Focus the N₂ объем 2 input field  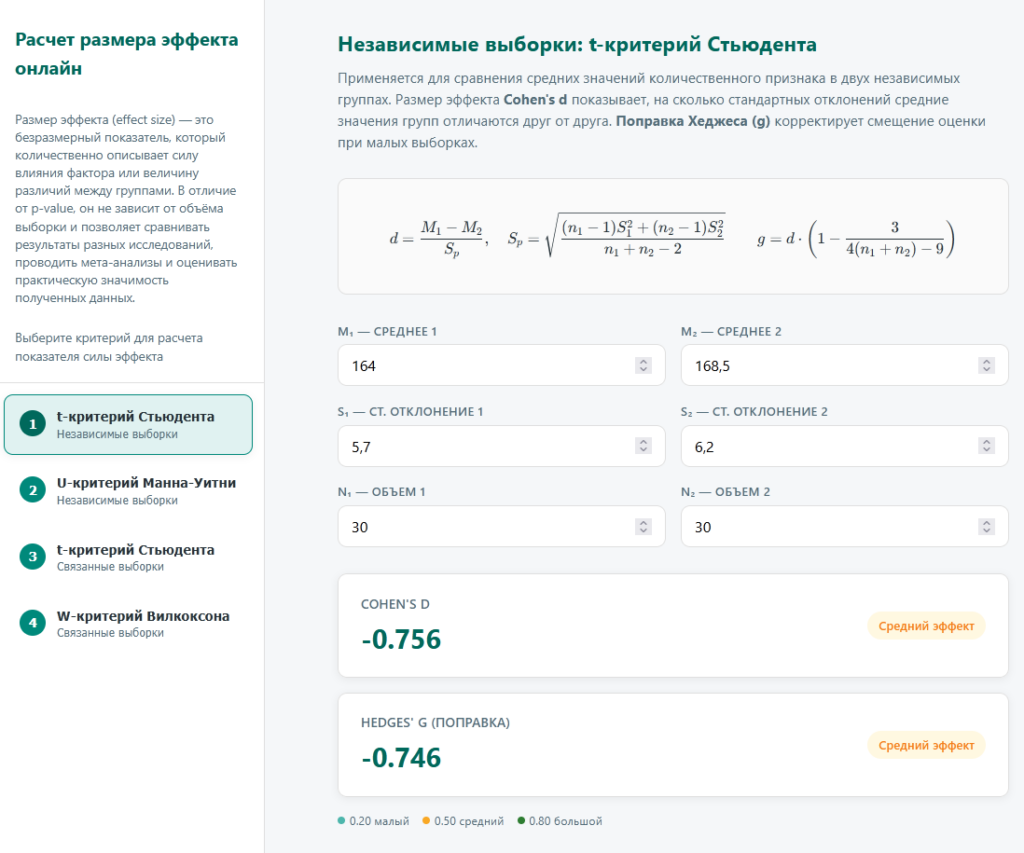tap(844, 526)
